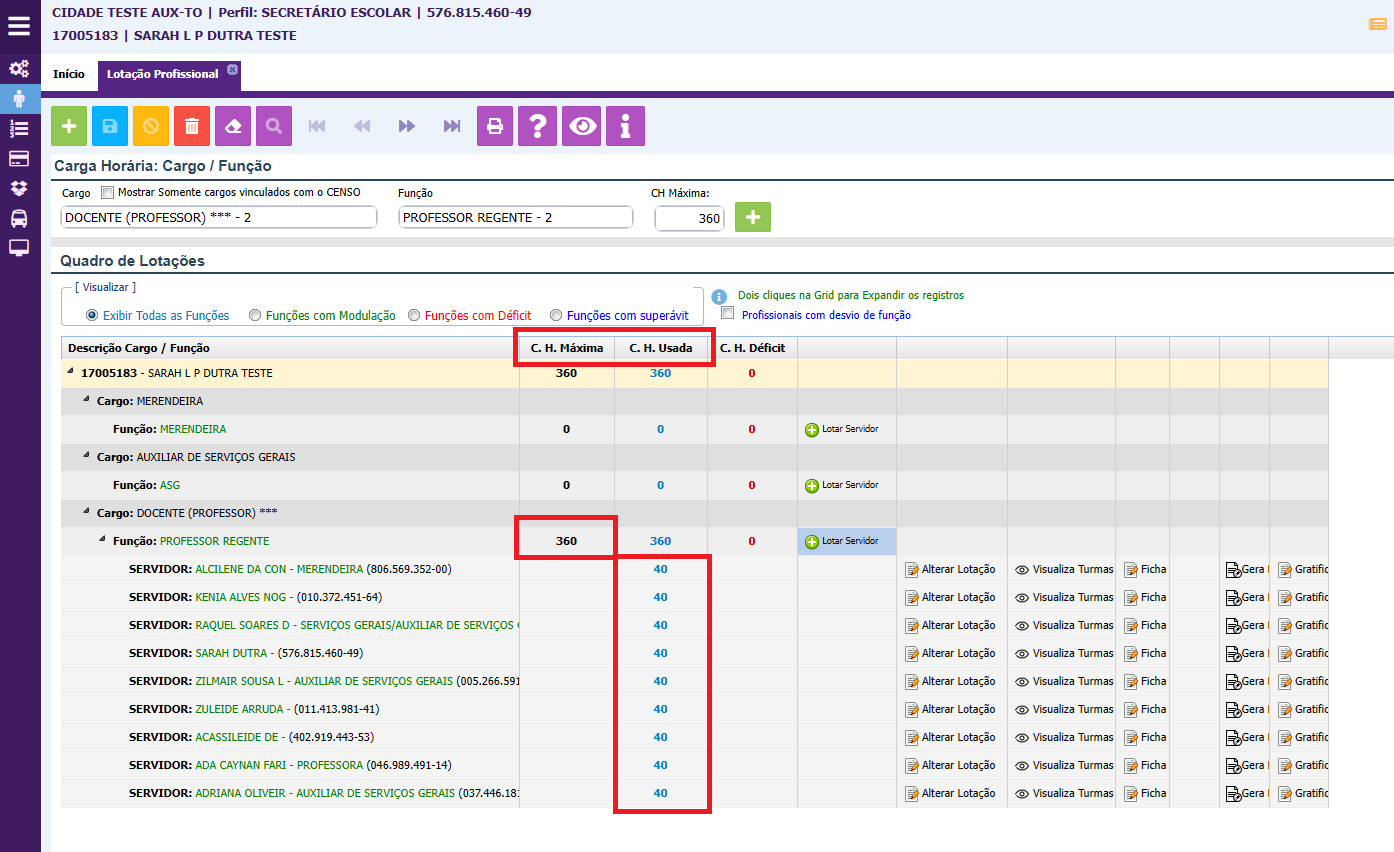Click the eraser clear icon in toolbar
Image resolution: width=1394 pixels, height=852 pixels.
coord(233,126)
